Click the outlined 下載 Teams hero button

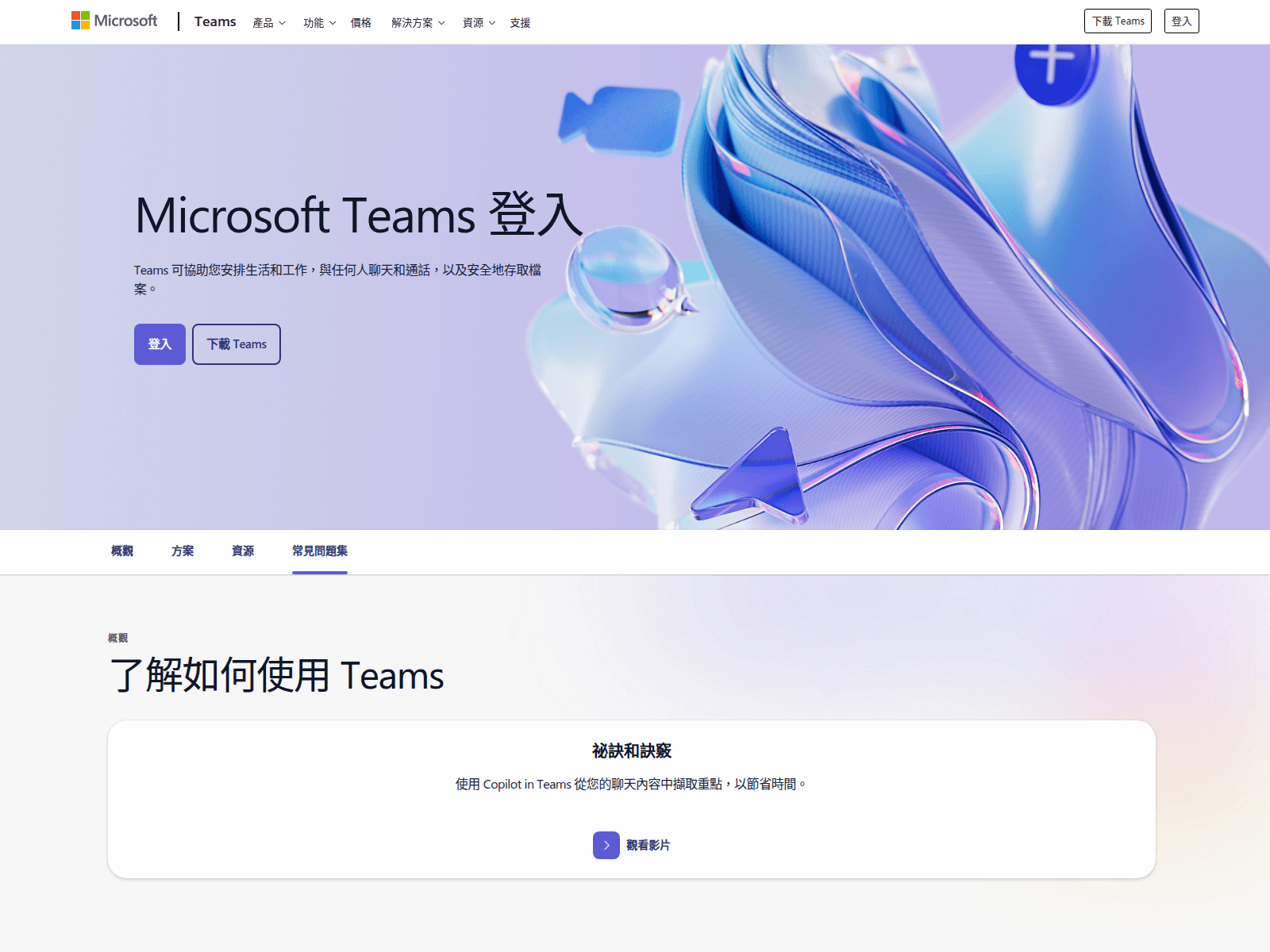click(x=237, y=344)
